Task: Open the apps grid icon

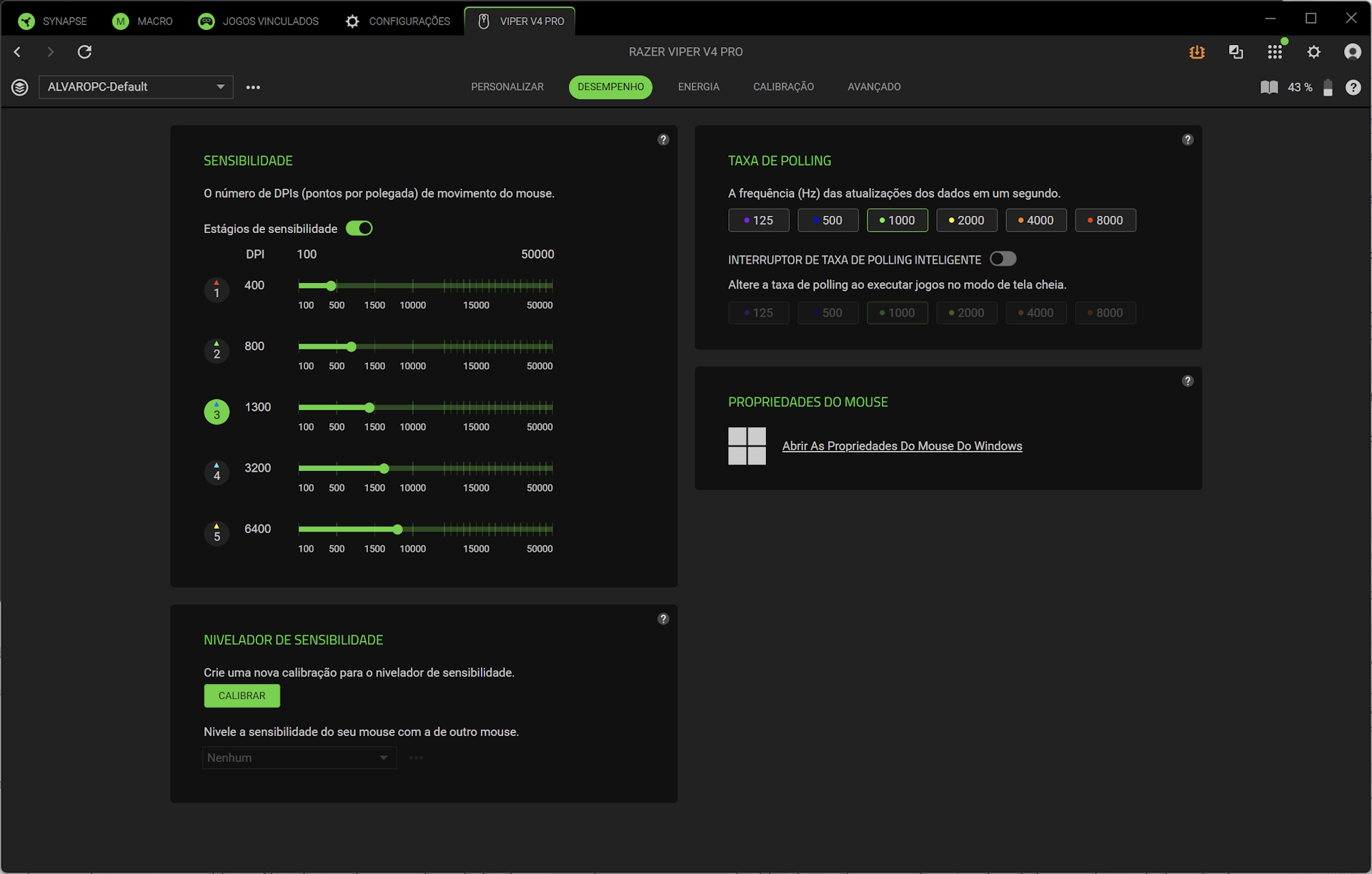Action: click(x=1275, y=51)
